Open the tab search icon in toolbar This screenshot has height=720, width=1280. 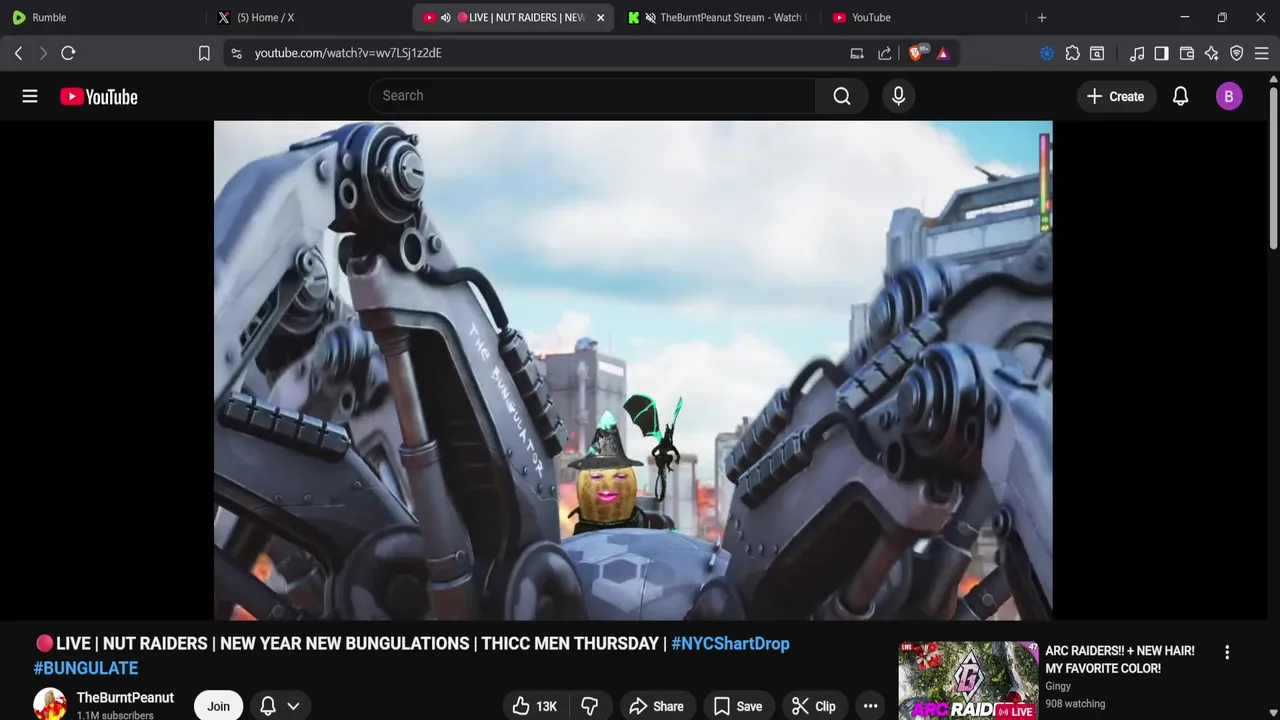click(x=1097, y=53)
